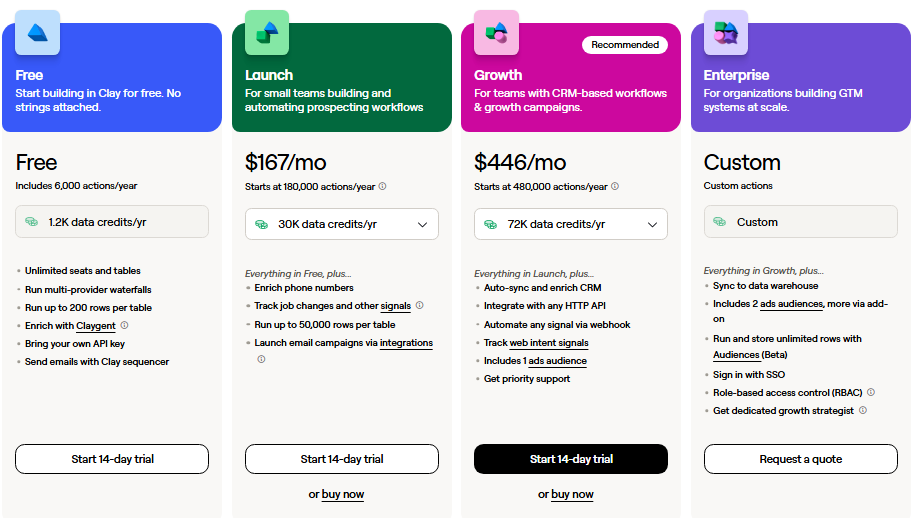Image resolution: width=912 pixels, height=518 pixels.
Task: Click buy now link under Launch plan
Action: click(343, 494)
